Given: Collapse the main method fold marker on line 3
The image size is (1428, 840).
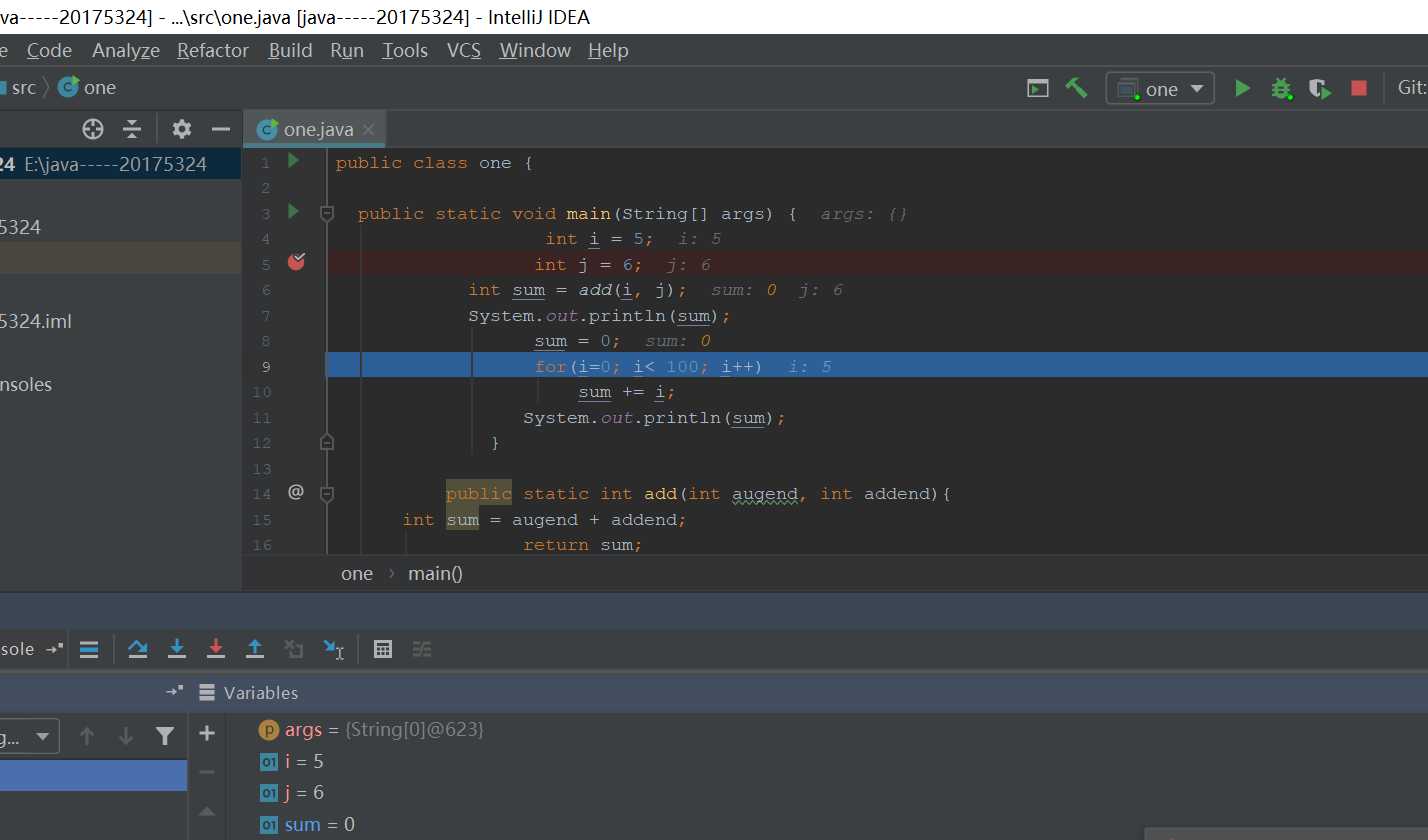Looking at the screenshot, I should coord(326,213).
